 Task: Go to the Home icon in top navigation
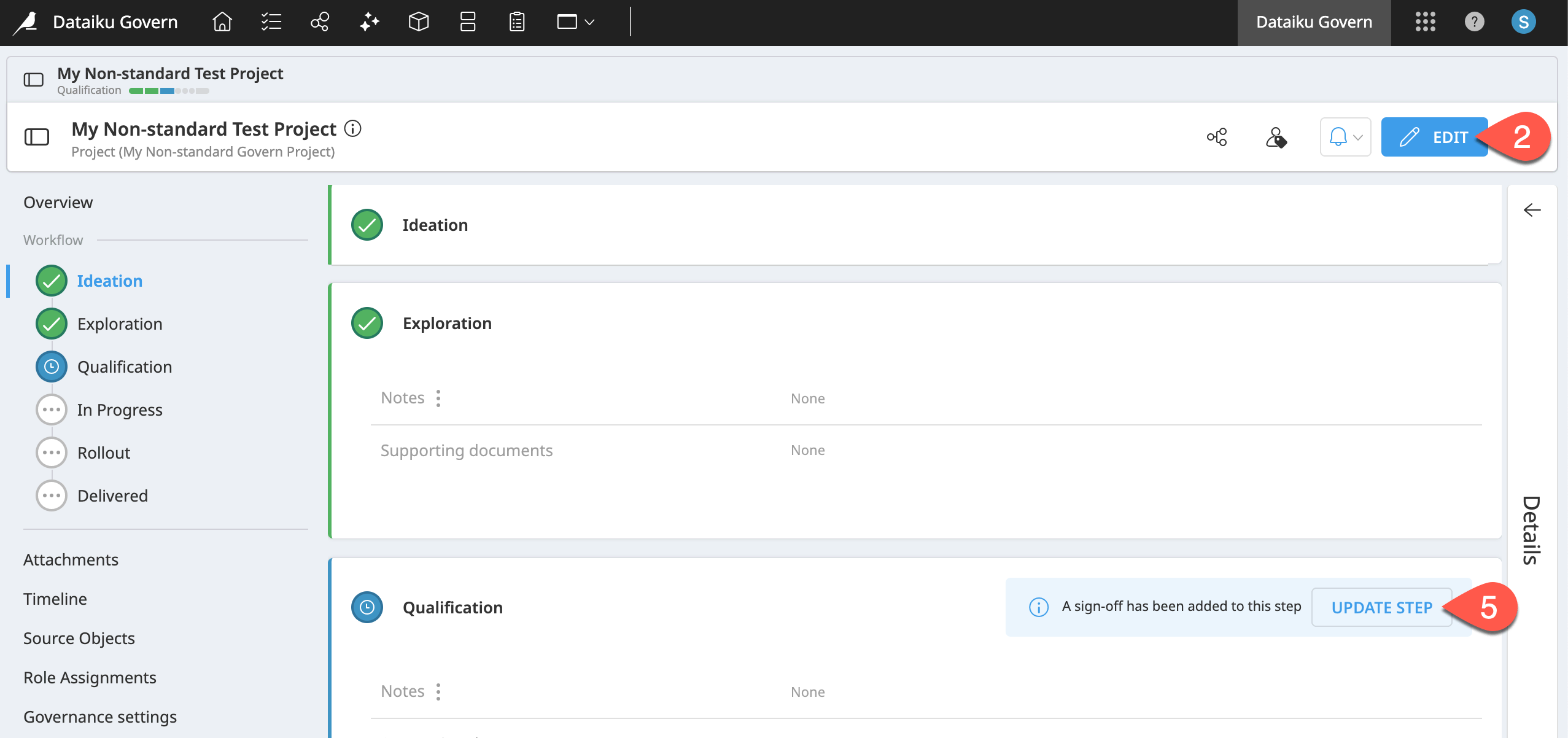[222, 22]
